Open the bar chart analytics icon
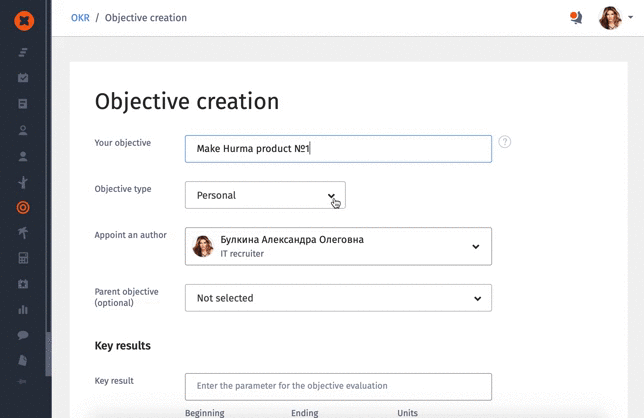This screenshot has width=644, height=418. 23,309
